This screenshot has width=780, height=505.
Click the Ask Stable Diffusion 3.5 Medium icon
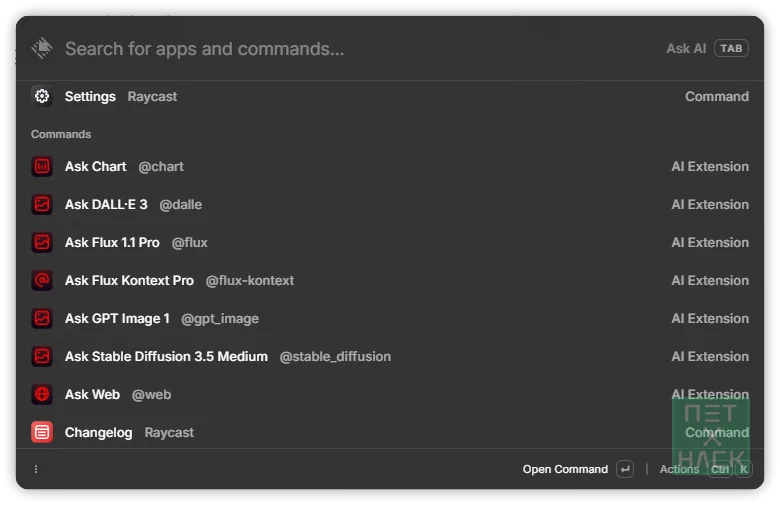click(x=42, y=356)
